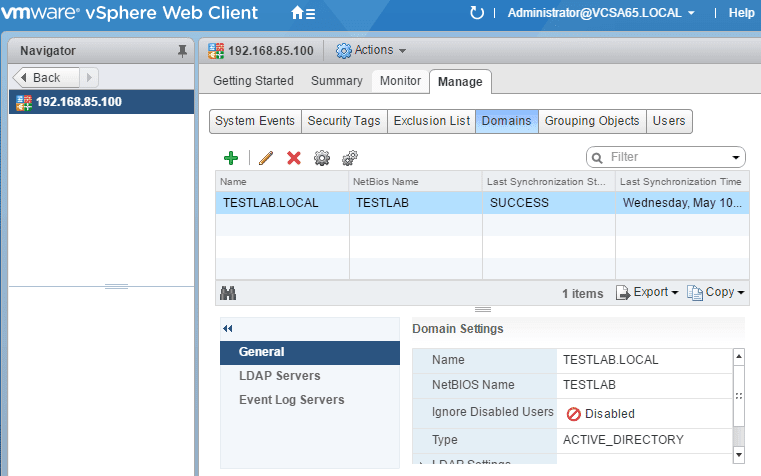
Task: Click the binoculars find icon
Action: coord(227,293)
